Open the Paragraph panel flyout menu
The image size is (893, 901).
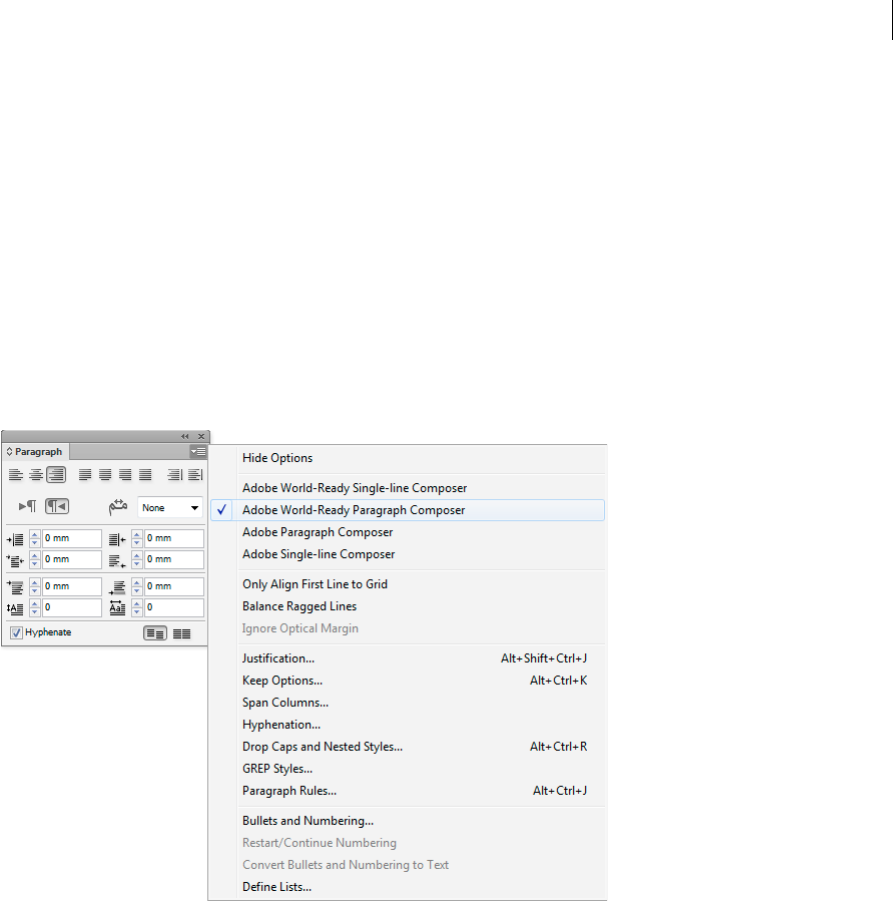tap(198, 452)
